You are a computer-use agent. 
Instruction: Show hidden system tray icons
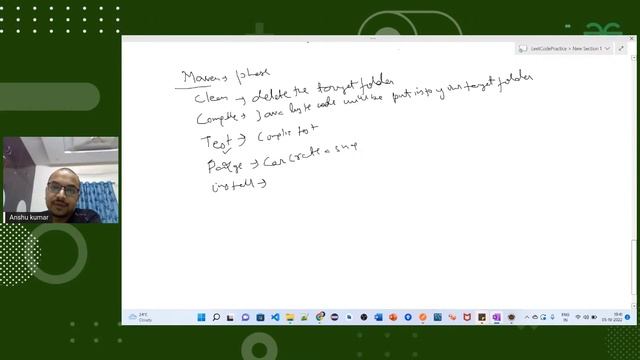pos(527,317)
